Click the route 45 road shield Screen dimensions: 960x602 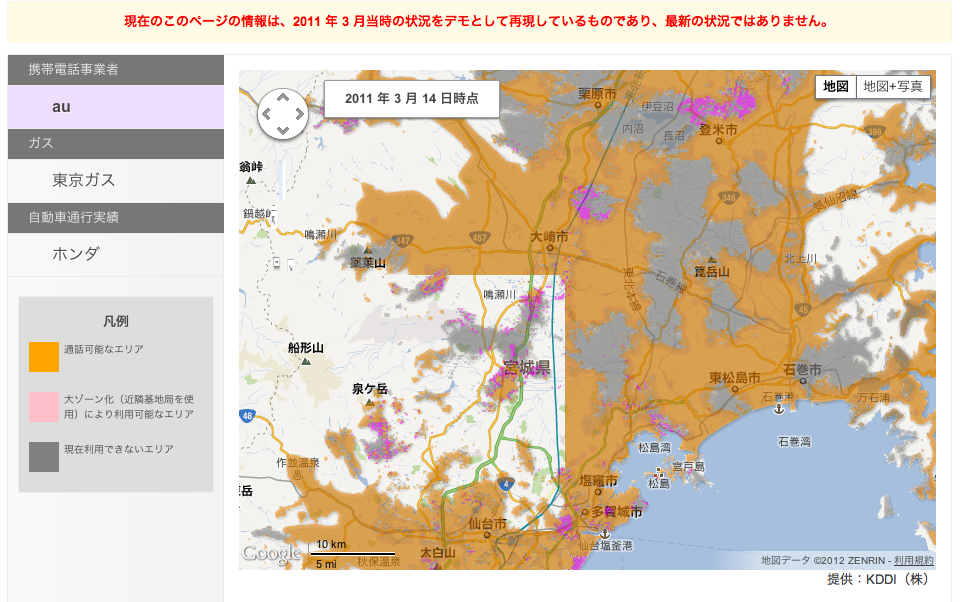803,309
